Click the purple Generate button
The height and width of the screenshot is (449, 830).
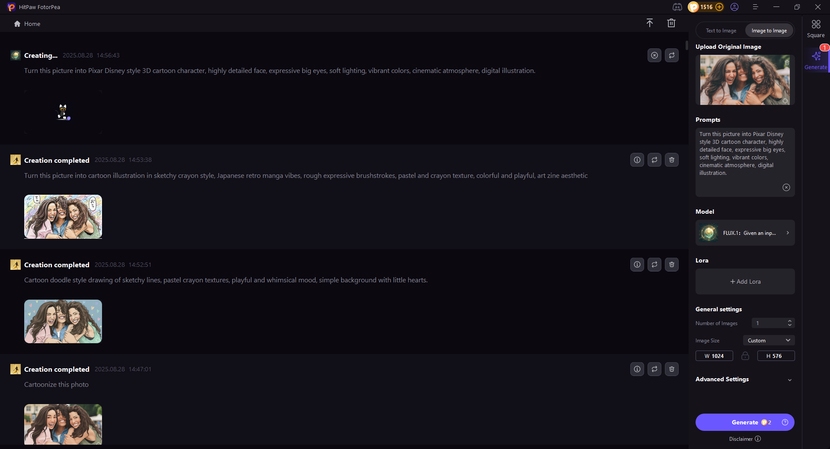coord(745,422)
